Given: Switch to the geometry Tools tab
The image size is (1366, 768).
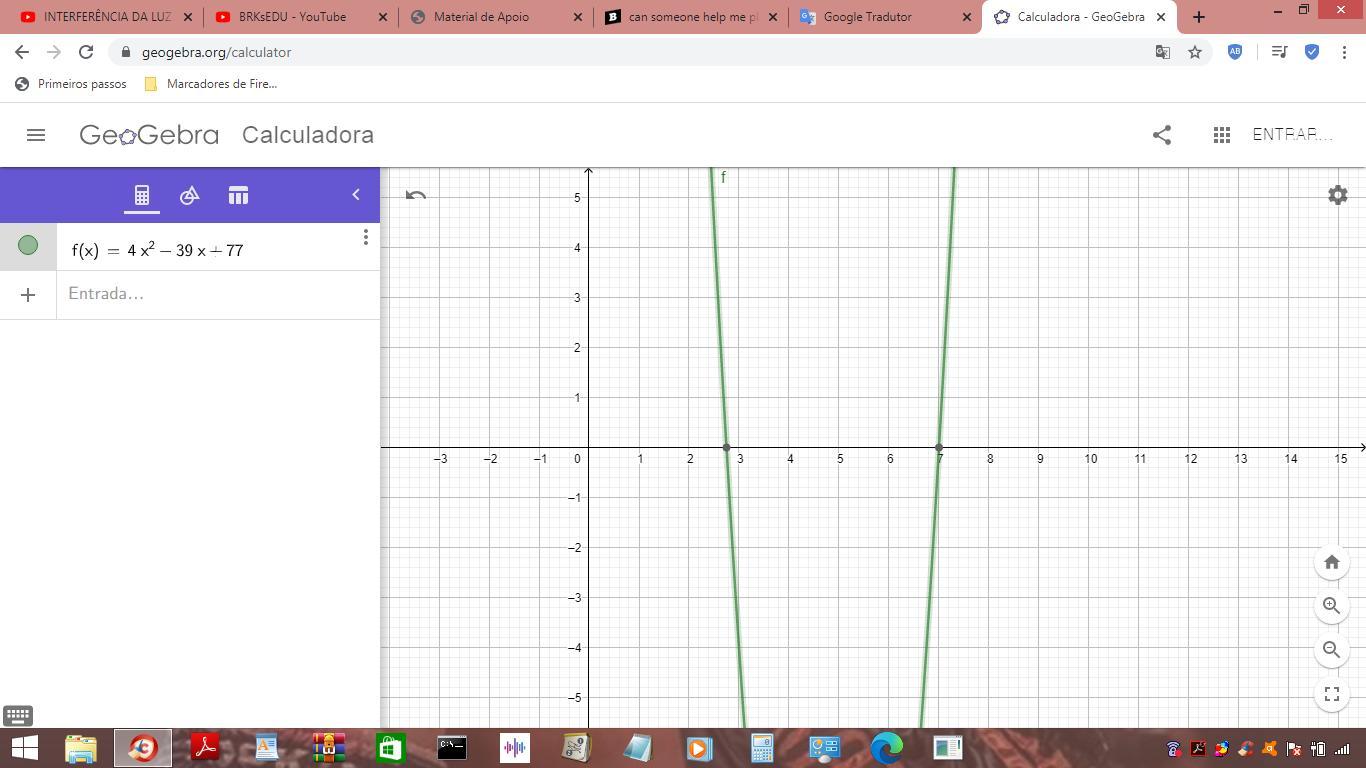Looking at the screenshot, I should click(189, 196).
